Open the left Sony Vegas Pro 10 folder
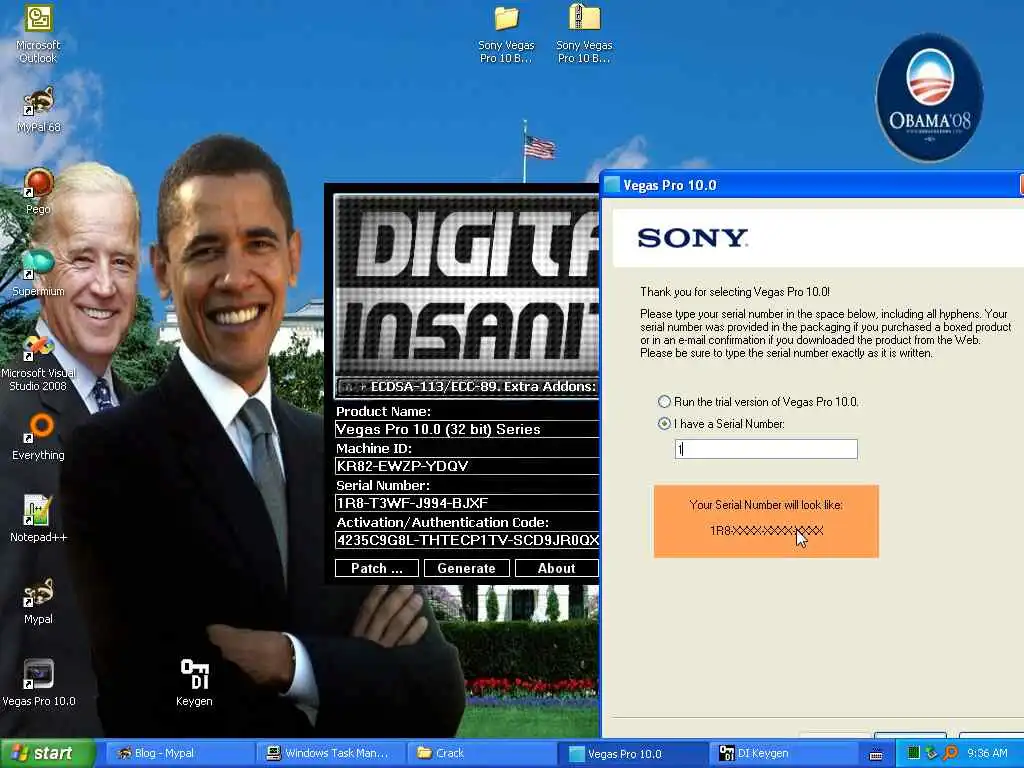This screenshot has width=1024, height=768. (506, 34)
